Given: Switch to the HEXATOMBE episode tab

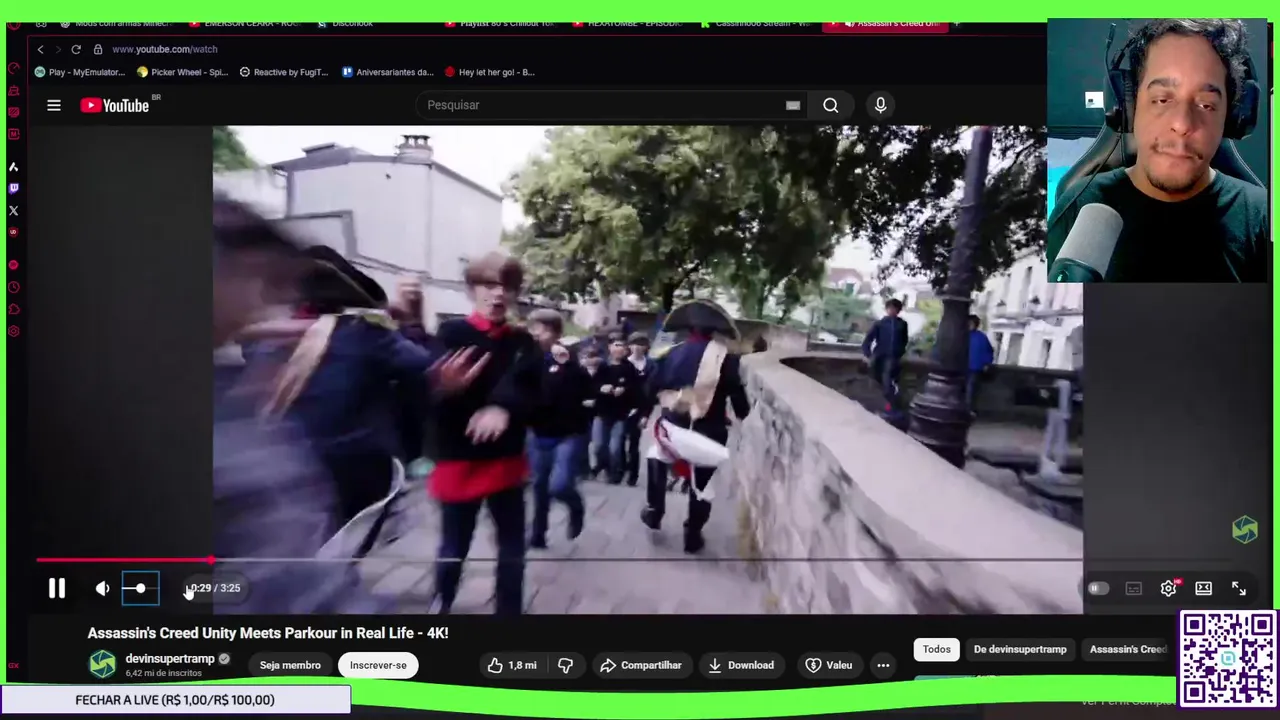Looking at the screenshot, I should pyautogui.click(x=630, y=23).
